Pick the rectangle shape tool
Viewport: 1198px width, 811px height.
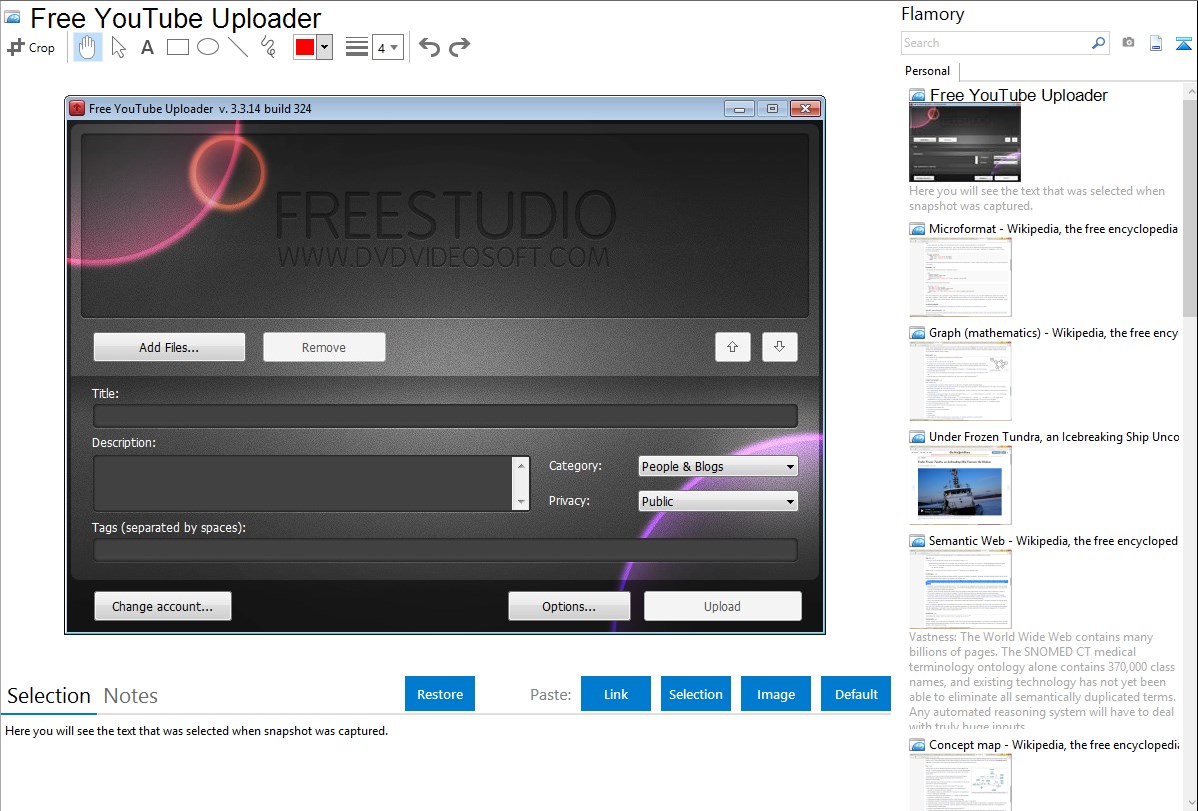178,47
